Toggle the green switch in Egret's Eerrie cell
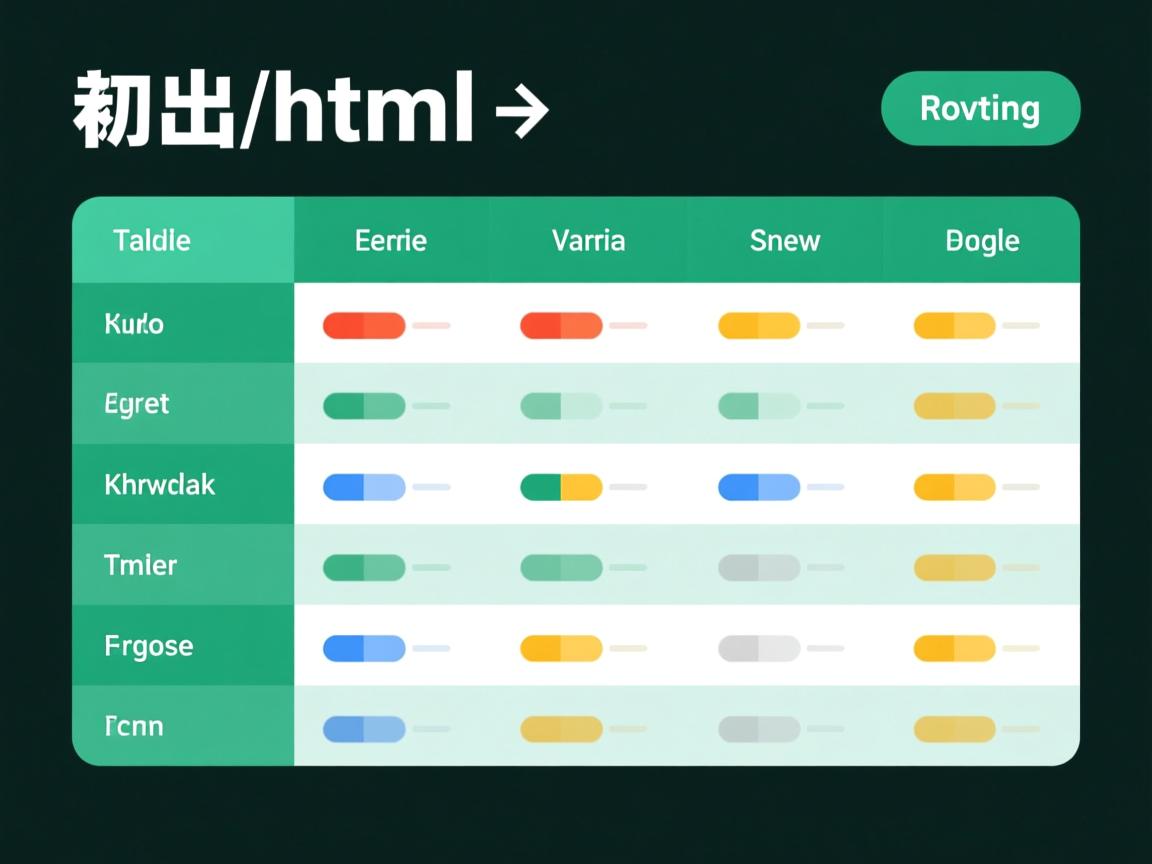This screenshot has height=864, width=1152. coord(364,405)
